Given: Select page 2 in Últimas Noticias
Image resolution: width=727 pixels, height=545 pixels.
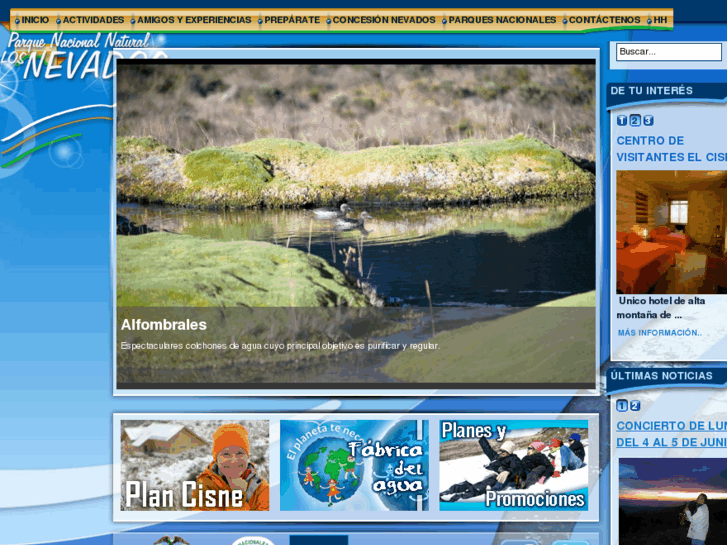Looking at the screenshot, I should click(635, 406).
